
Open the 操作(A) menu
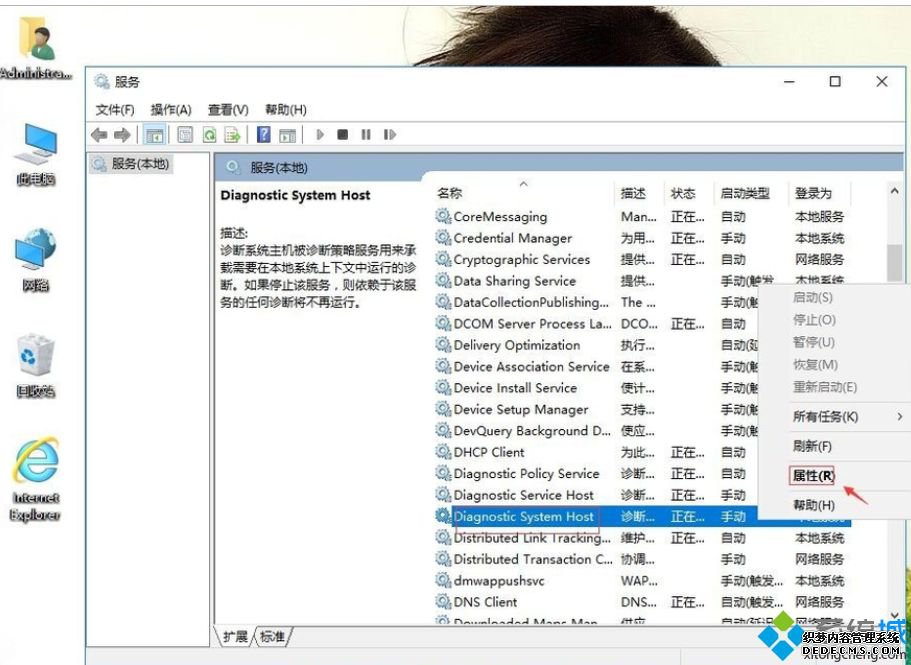(x=171, y=110)
